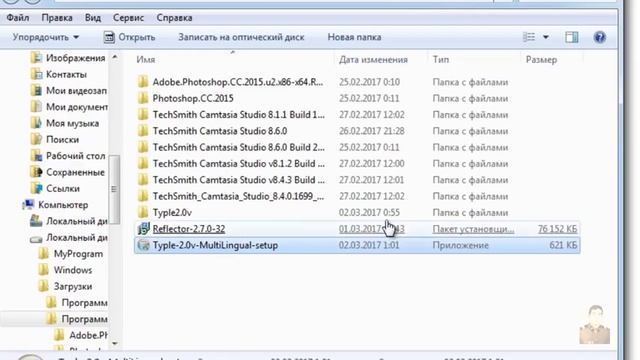The width and height of the screenshot is (640, 360).
Task: Select TechSmith Camtasia Studio 8.6.0 folder name
Action: 220,131
